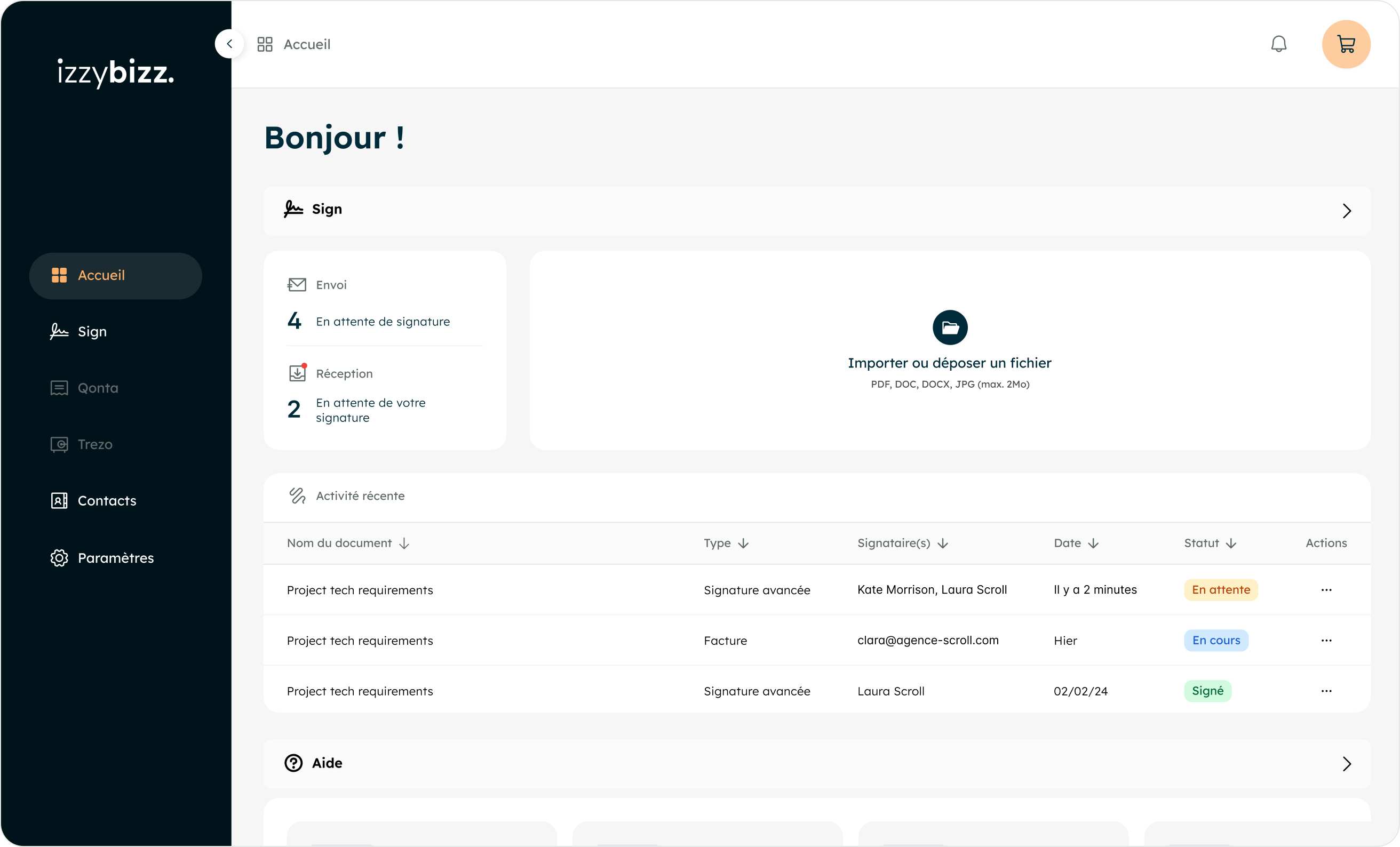Expand the Aide section chevron
The width and height of the screenshot is (1400, 847).
pyautogui.click(x=1347, y=763)
